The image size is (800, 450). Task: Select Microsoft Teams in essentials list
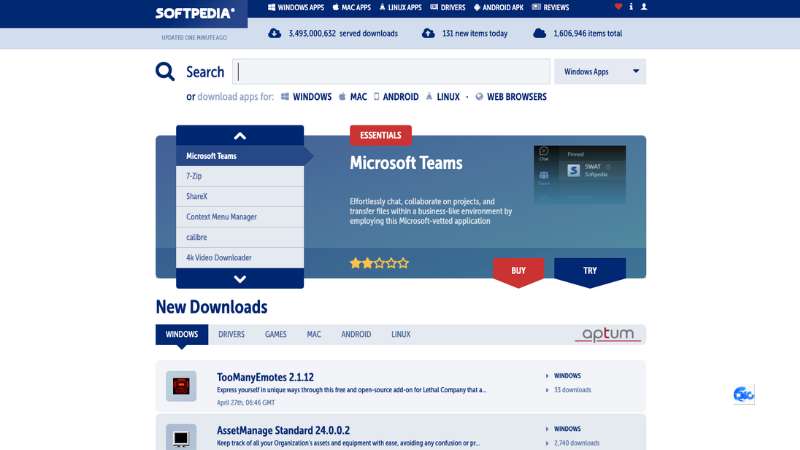pos(240,156)
